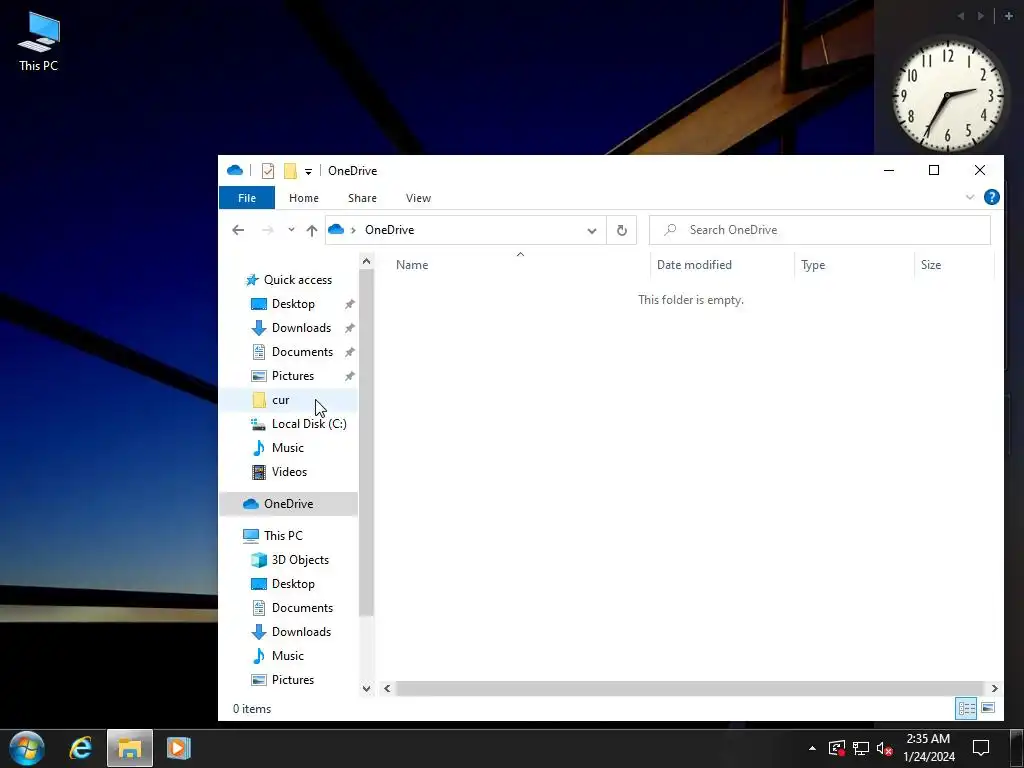Screen dimensions: 1024x768
Task: Open pinned Documents under Quick access
Action: coord(302,352)
